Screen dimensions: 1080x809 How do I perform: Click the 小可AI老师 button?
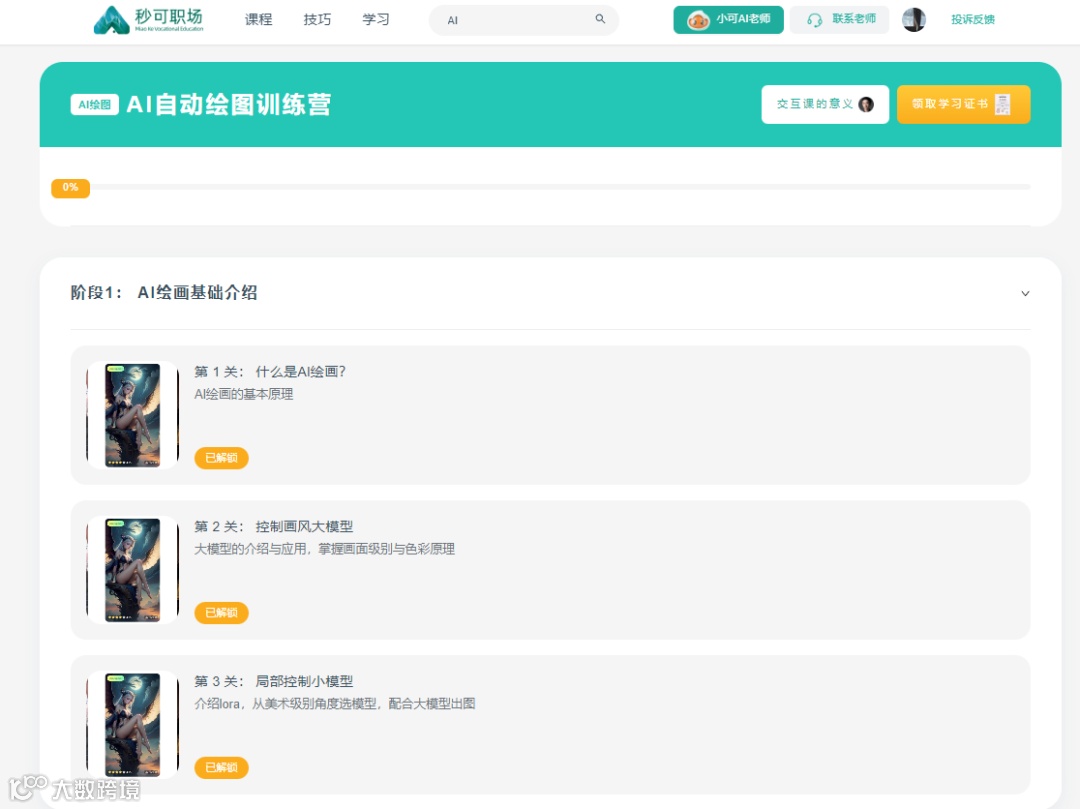tap(728, 19)
